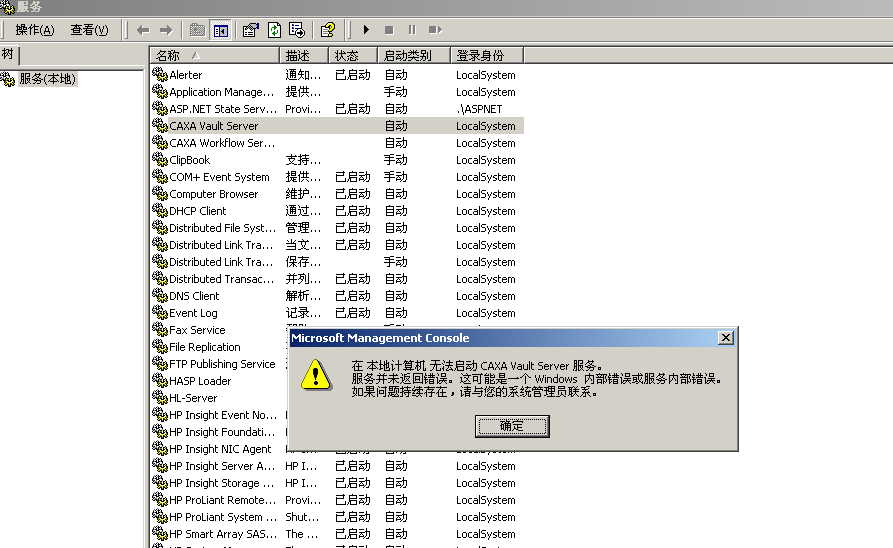The height and width of the screenshot is (548, 893).
Task: Sort by the 描述 column header
Action: point(304,55)
